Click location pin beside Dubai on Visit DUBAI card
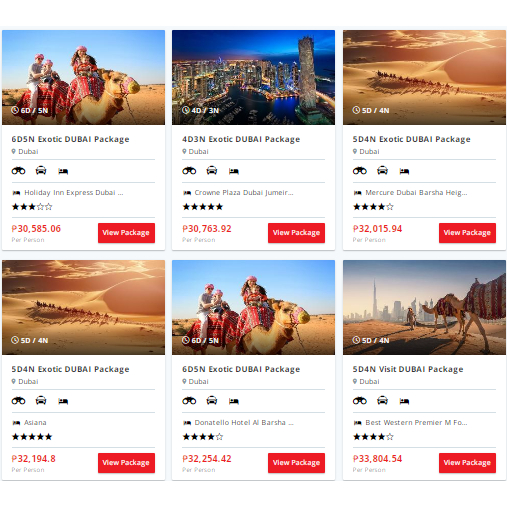The width and height of the screenshot is (507, 507). pos(355,381)
